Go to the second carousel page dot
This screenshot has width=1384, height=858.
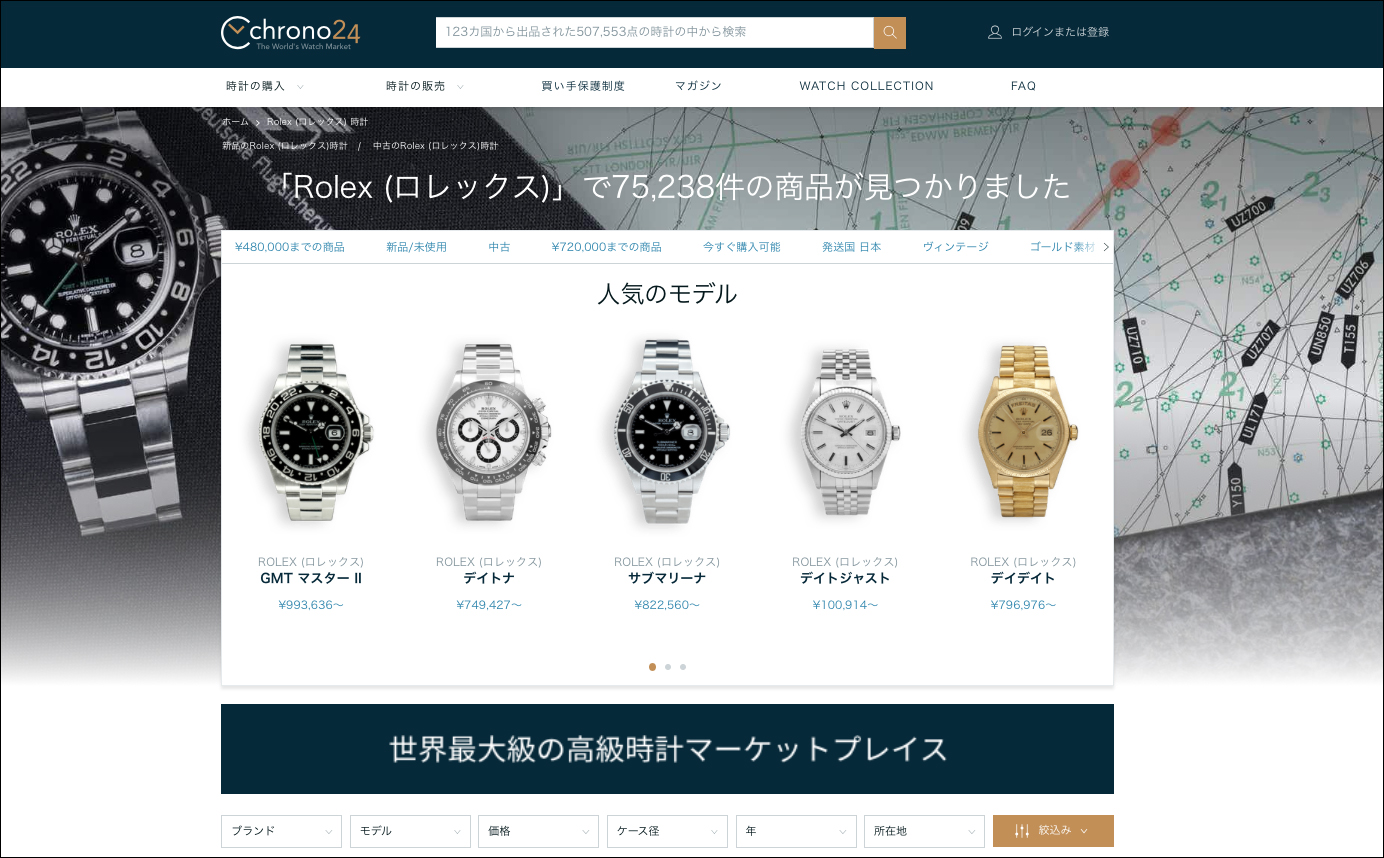pyautogui.click(x=668, y=667)
